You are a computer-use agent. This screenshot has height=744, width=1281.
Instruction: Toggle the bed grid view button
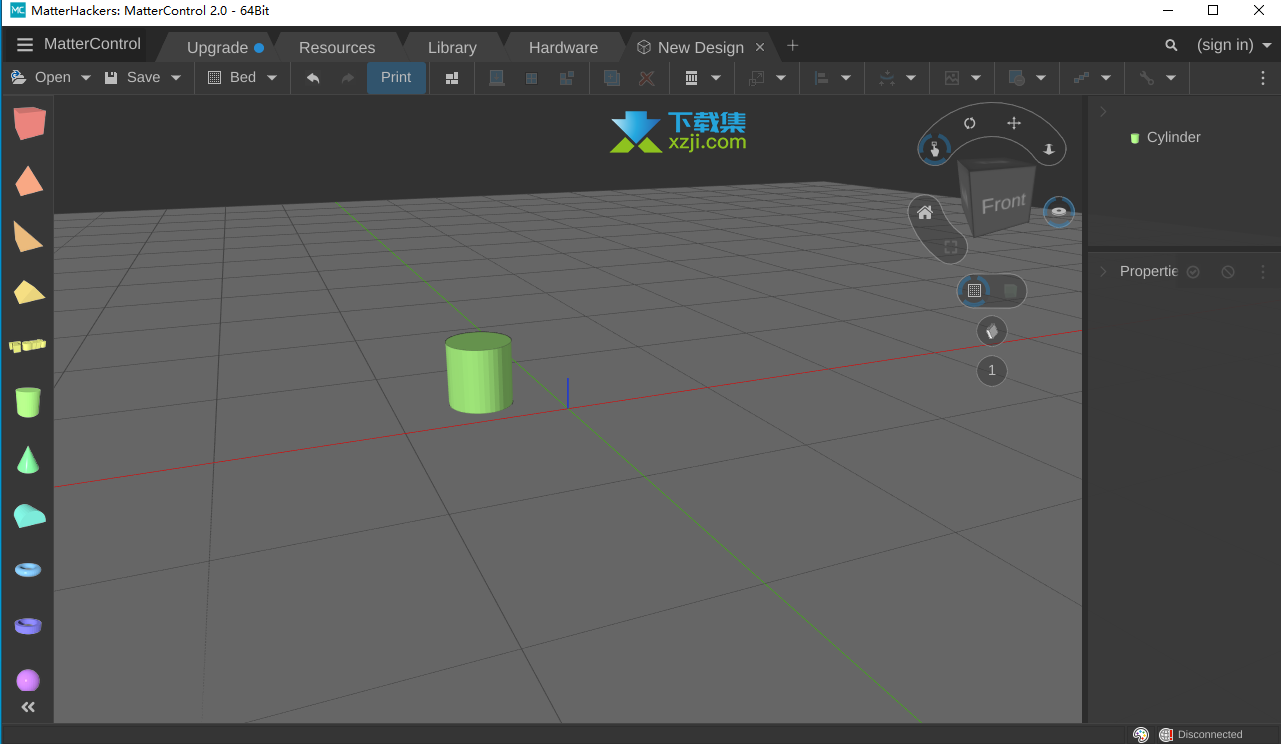click(974, 291)
